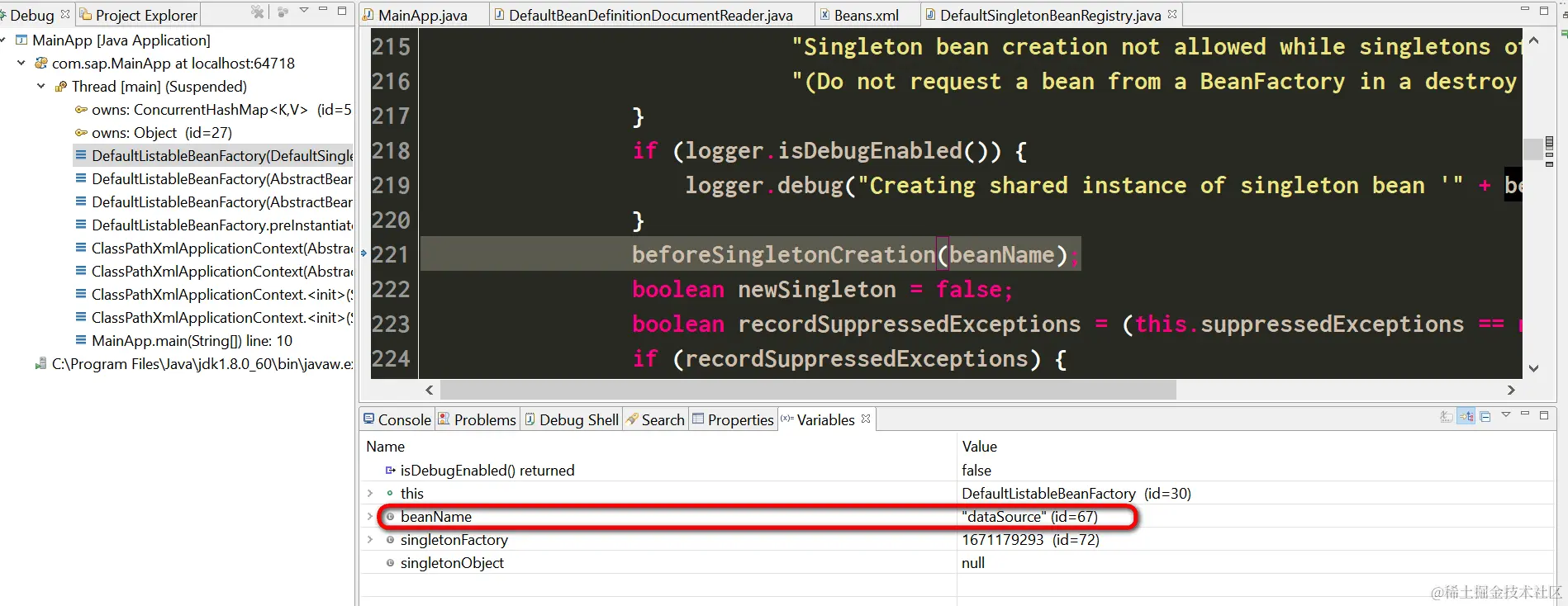The width and height of the screenshot is (1568, 606).
Task: Switch to the Search tab
Action: (x=655, y=419)
